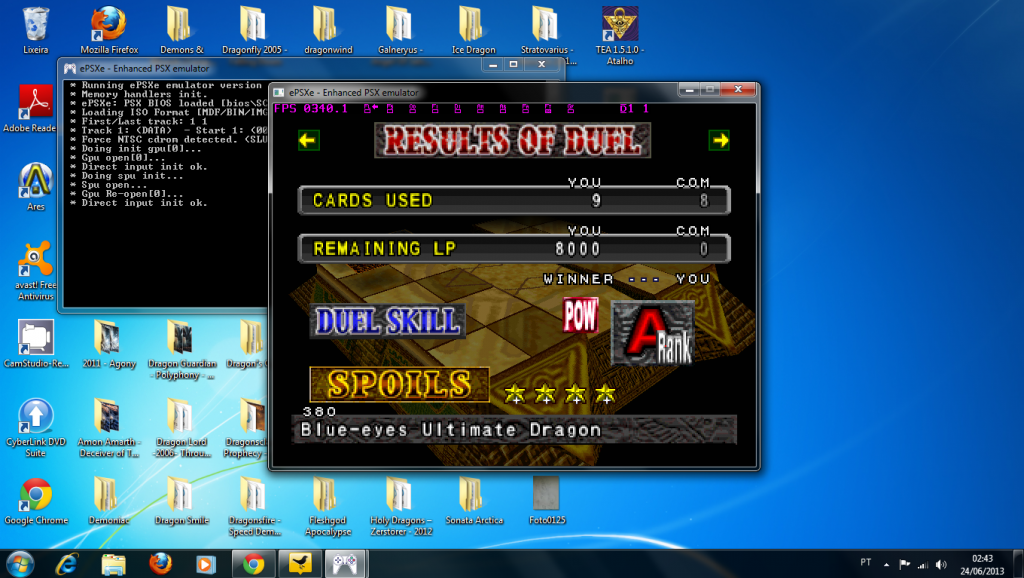Click the red 'POW' badge
The height and width of the screenshot is (578, 1024).
coord(581,315)
